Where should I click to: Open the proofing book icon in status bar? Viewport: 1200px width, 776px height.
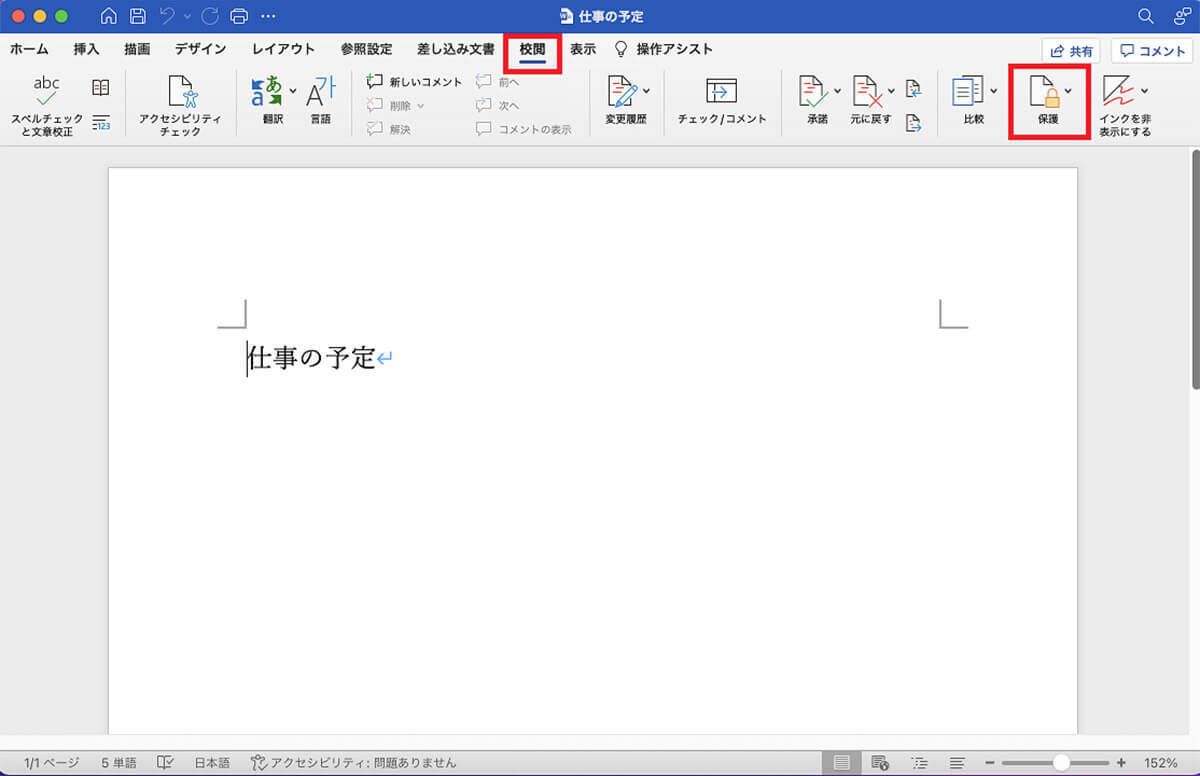[166, 762]
